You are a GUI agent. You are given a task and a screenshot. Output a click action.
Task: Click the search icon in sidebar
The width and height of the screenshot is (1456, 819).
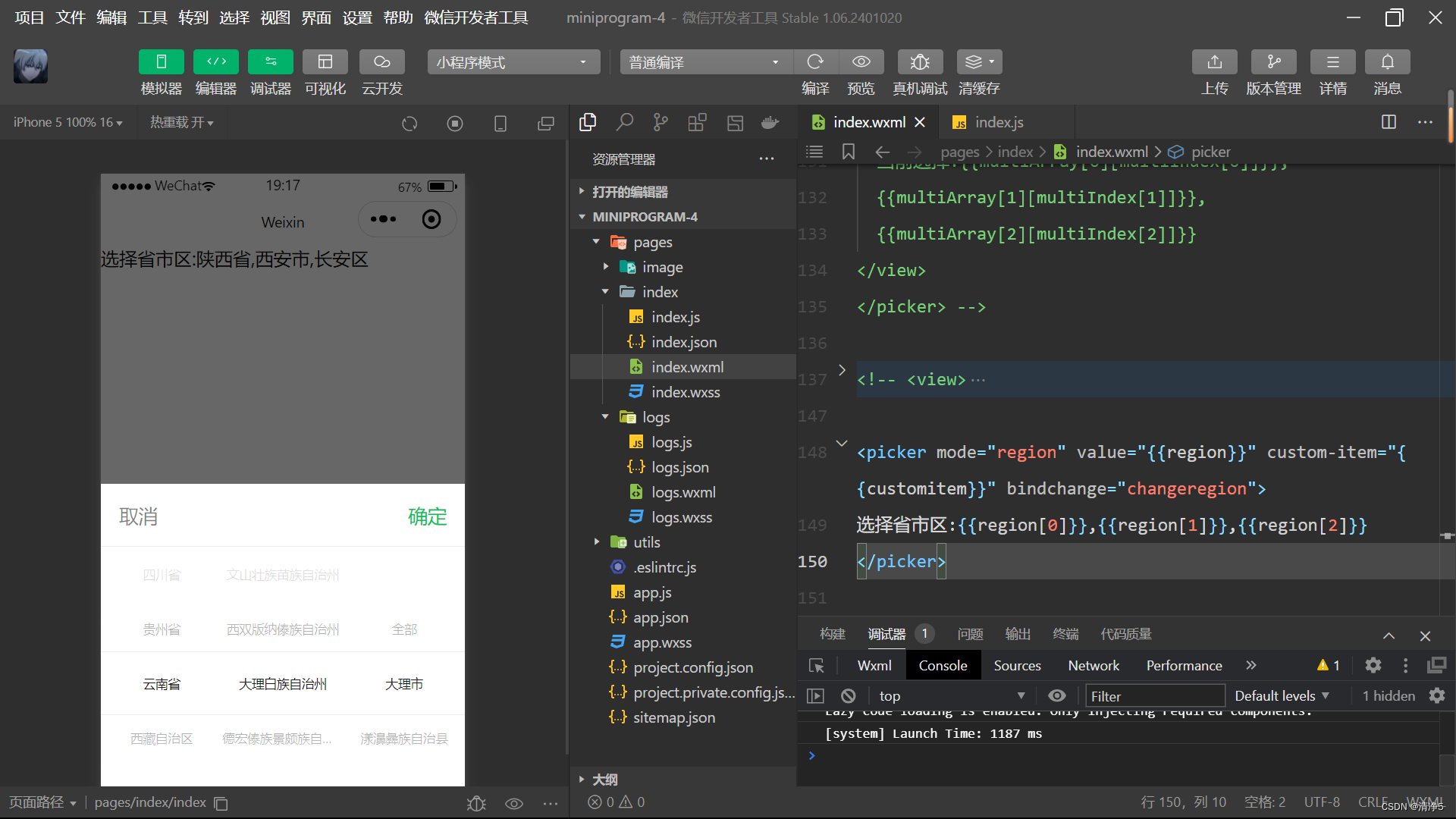point(624,122)
